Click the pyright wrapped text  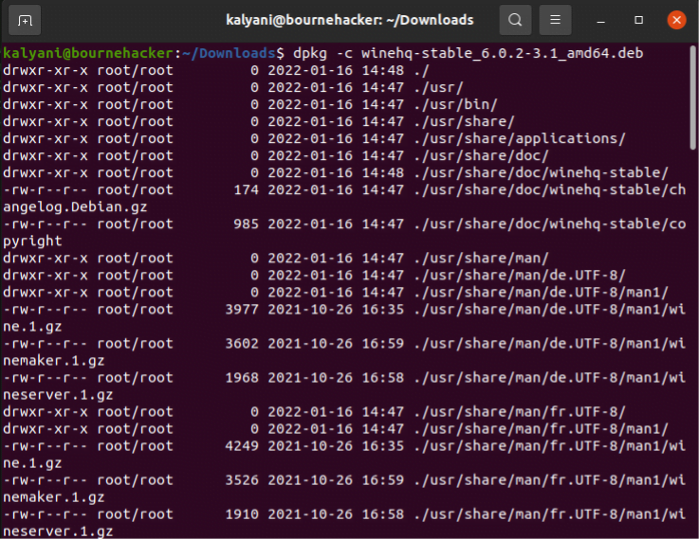point(33,241)
